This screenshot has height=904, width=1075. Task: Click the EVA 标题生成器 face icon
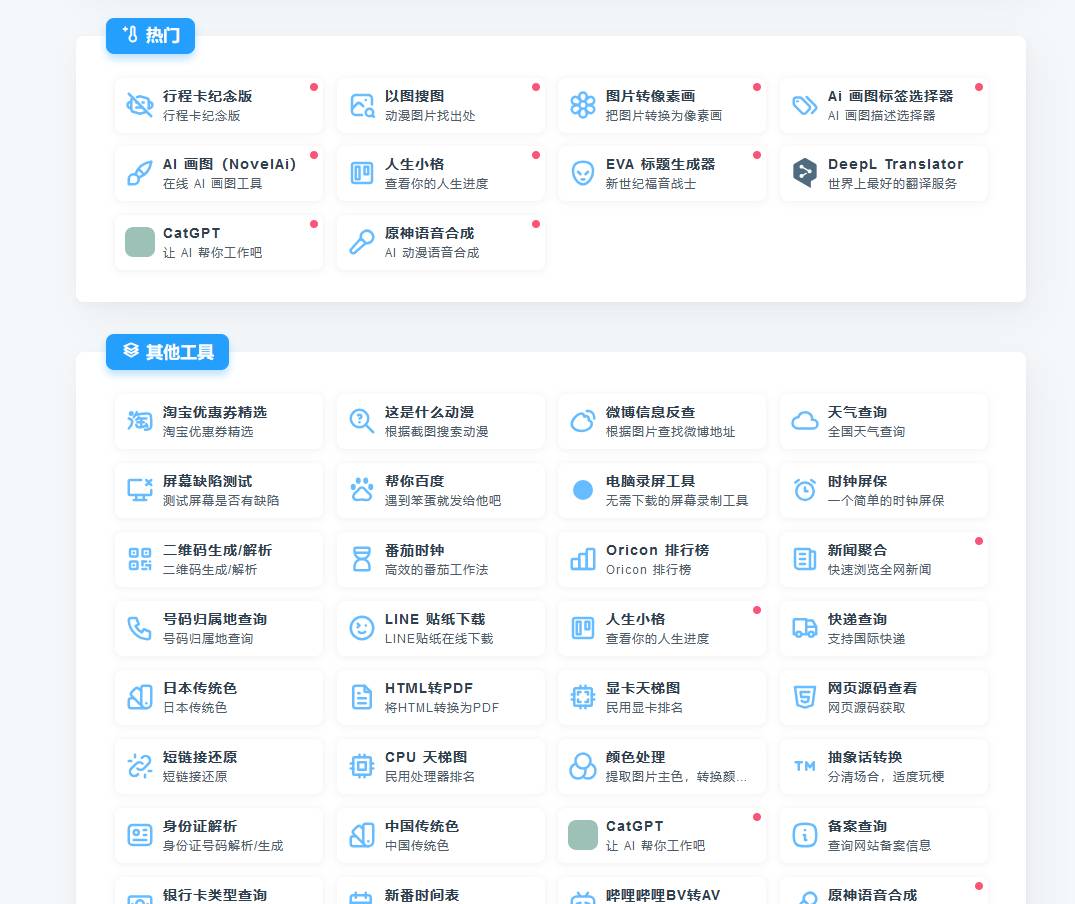(583, 173)
